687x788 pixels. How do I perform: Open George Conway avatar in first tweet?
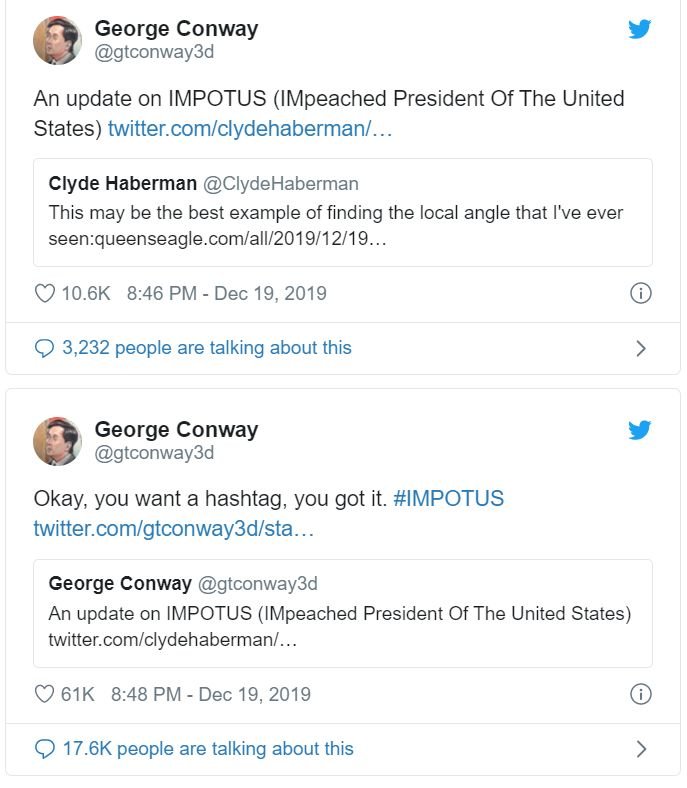57,41
